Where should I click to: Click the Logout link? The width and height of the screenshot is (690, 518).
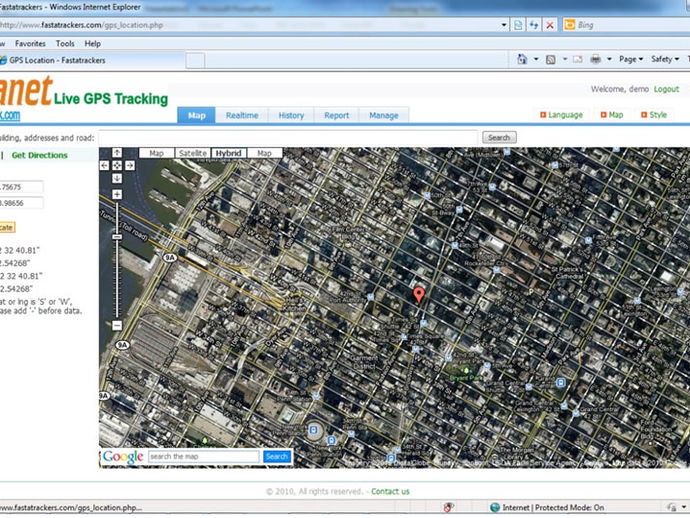(666, 89)
